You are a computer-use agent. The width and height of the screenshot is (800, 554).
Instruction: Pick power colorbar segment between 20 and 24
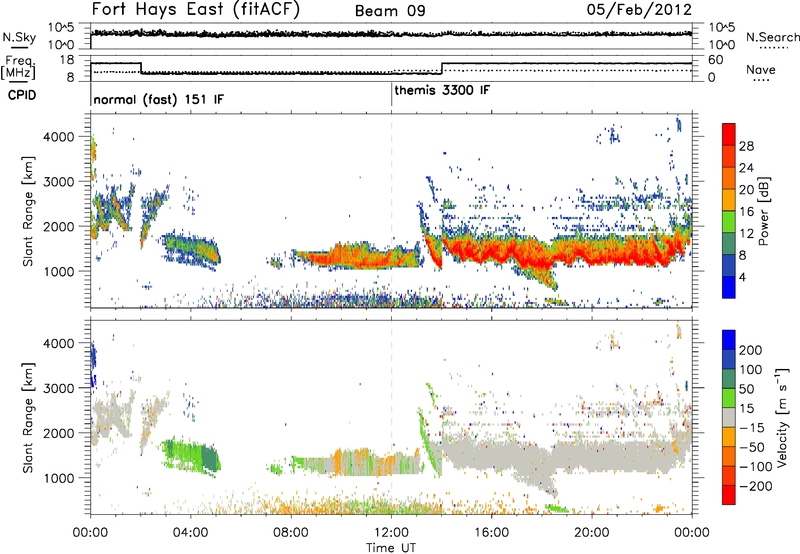click(729, 178)
